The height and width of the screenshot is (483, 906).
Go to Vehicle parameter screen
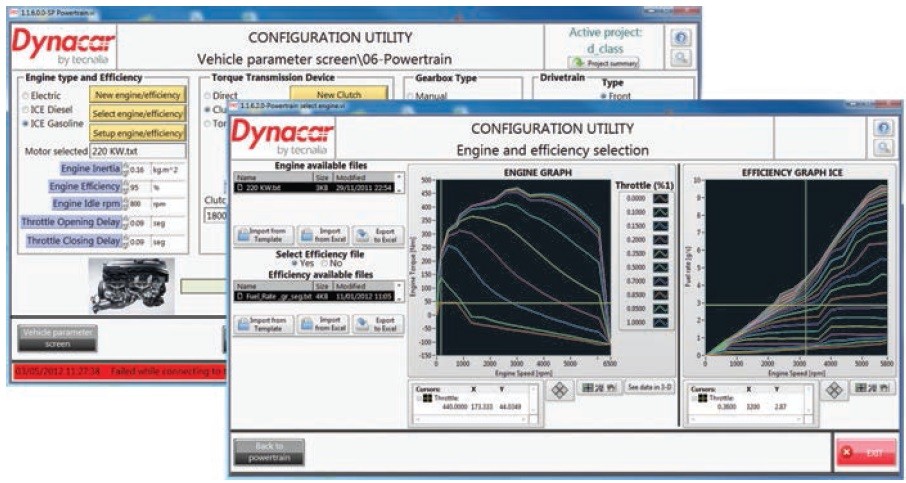pos(57,338)
